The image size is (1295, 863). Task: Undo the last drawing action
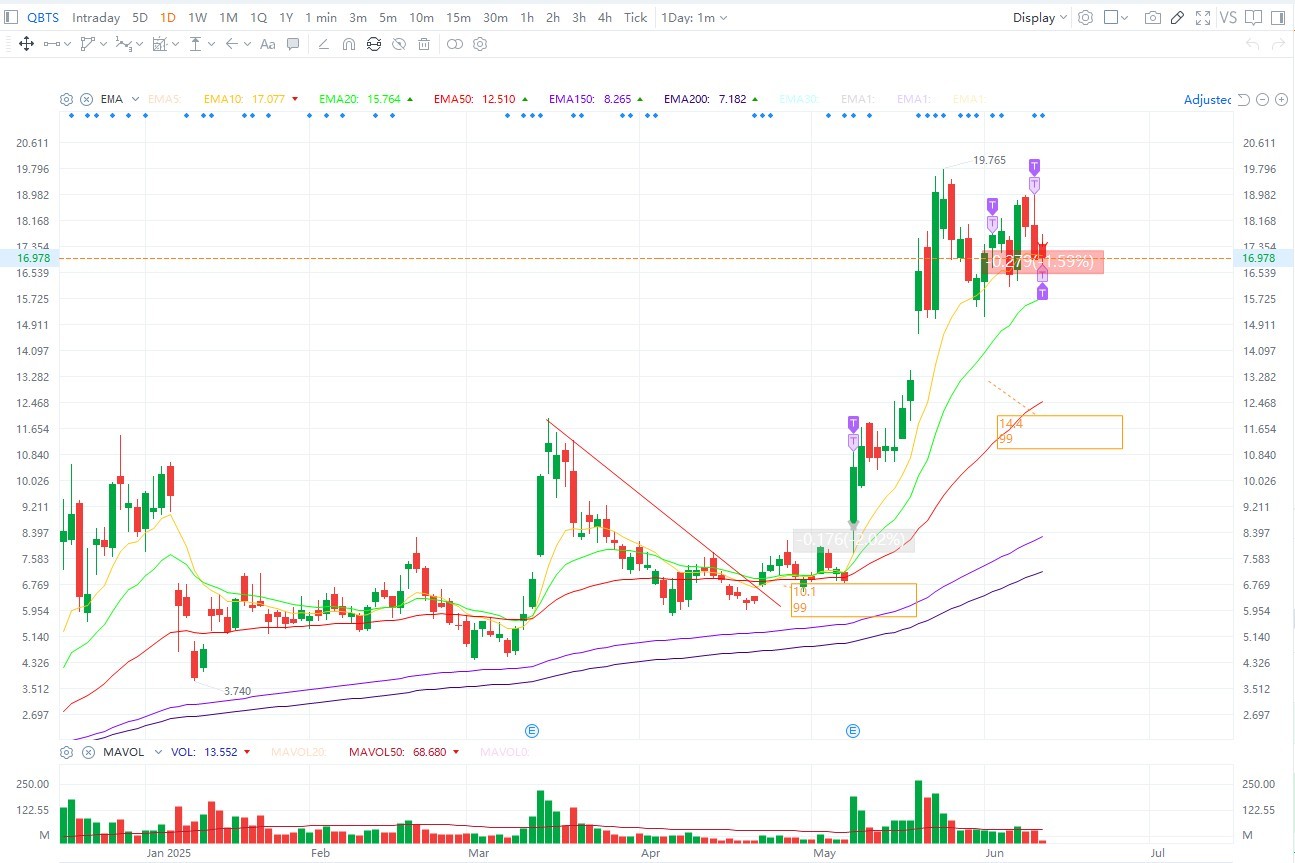(x=1253, y=44)
